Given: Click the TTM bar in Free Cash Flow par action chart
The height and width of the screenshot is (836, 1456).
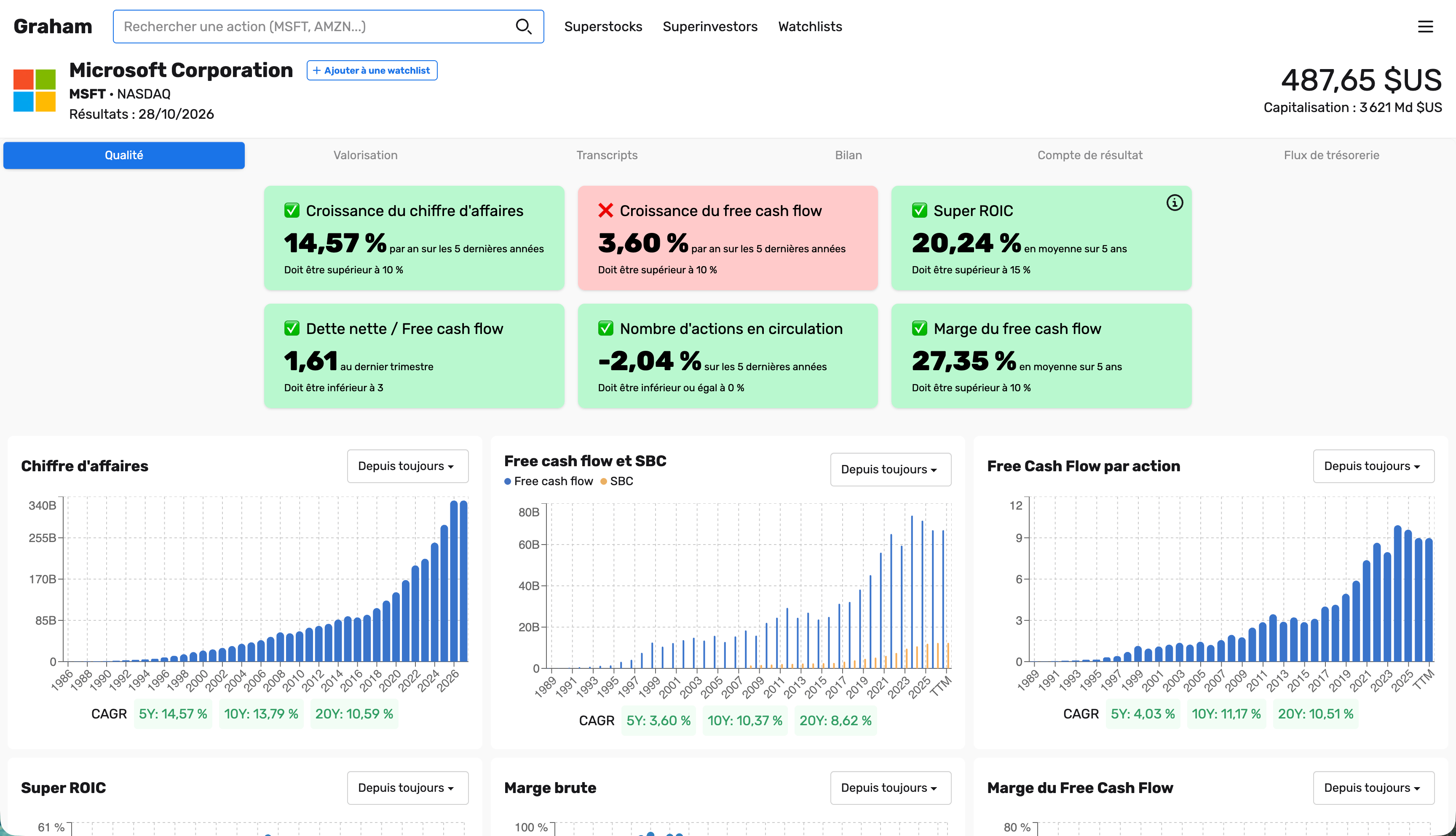Looking at the screenshot, I should coord(1429,600).
